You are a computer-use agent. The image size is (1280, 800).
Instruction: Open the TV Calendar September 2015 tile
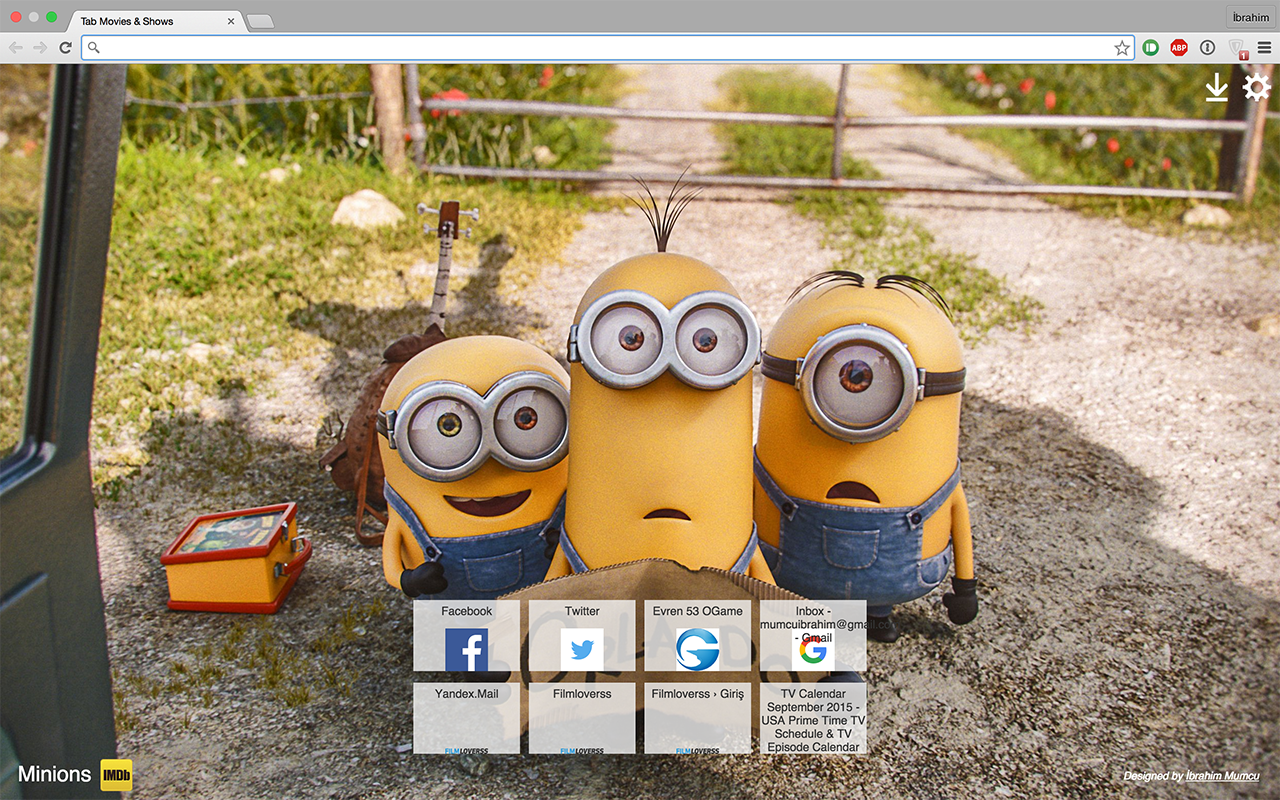point(813,719)
